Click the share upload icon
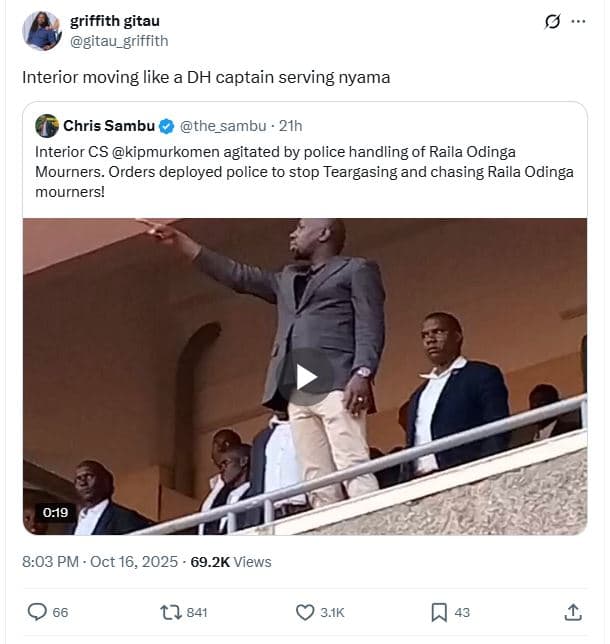Screen dimensions: 610x644 tap(573, 611)
